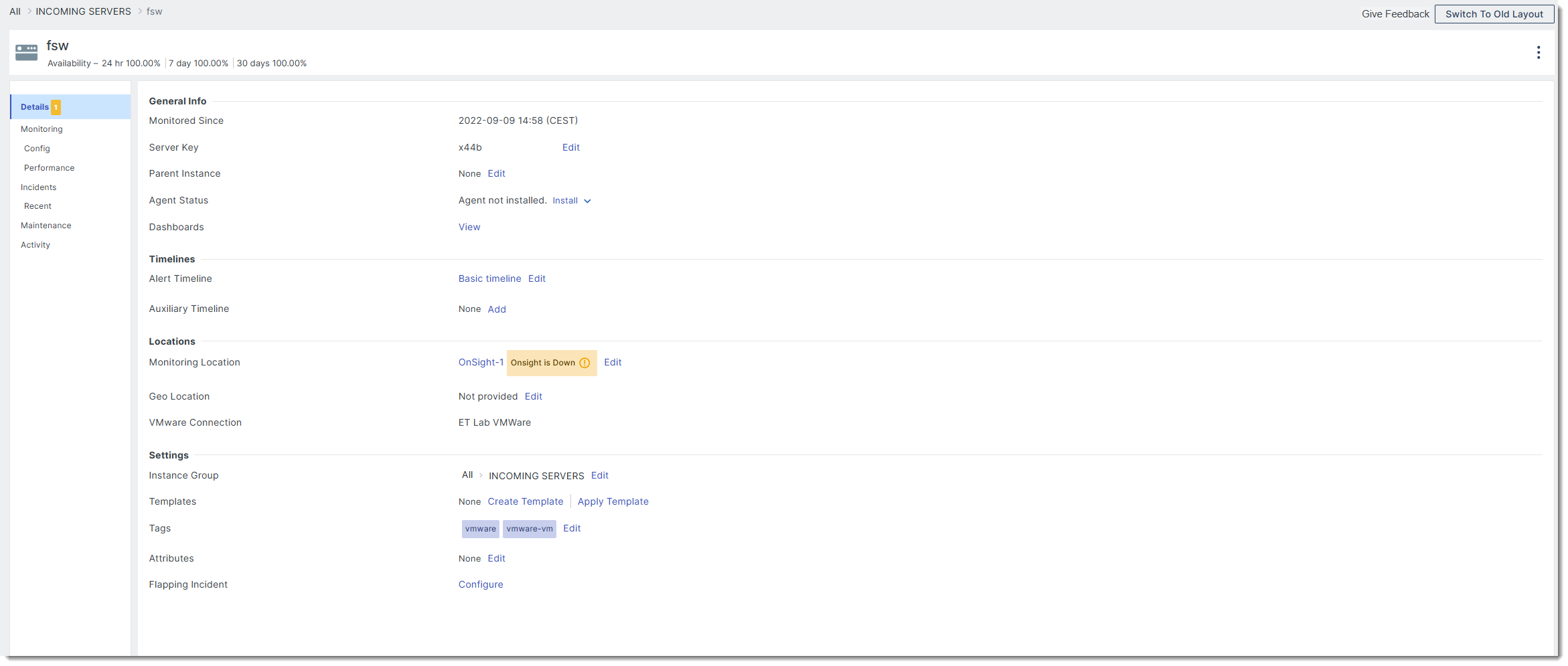The width and height of the screenshot is (1568, 666).
Task: Open the Performance sidebar item
Action: tap(49, 168)
